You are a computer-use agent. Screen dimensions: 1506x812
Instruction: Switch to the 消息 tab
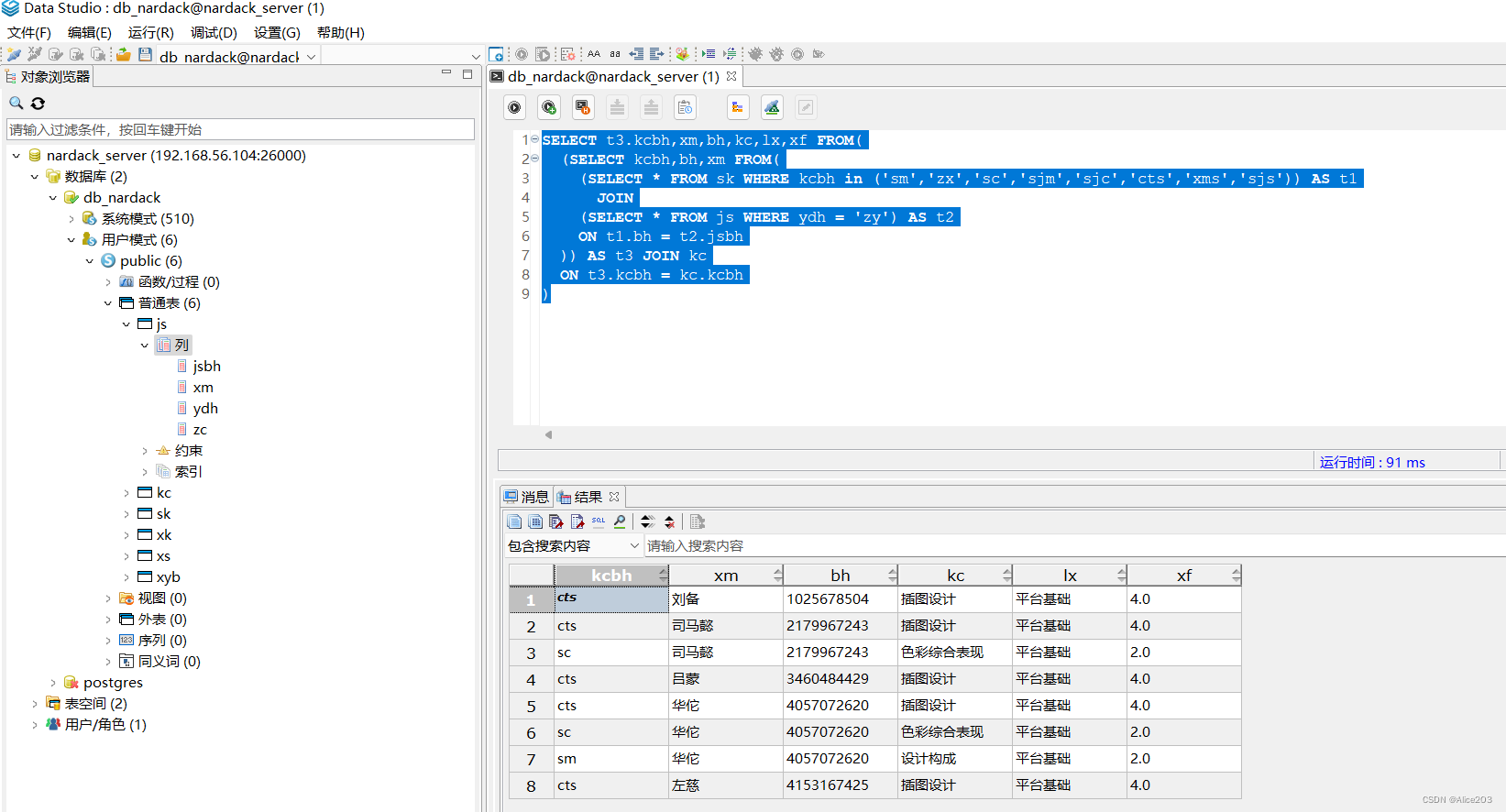tap(526, 497)
